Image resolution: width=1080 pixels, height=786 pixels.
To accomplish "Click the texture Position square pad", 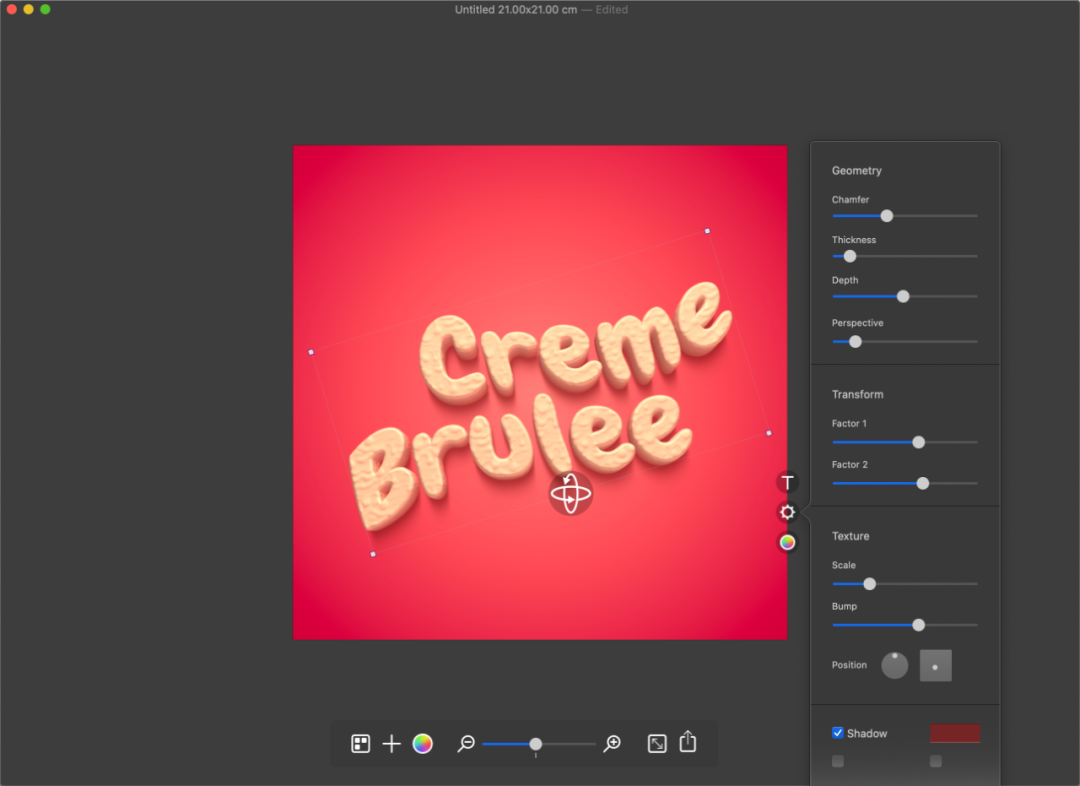I will pos(935,665).
